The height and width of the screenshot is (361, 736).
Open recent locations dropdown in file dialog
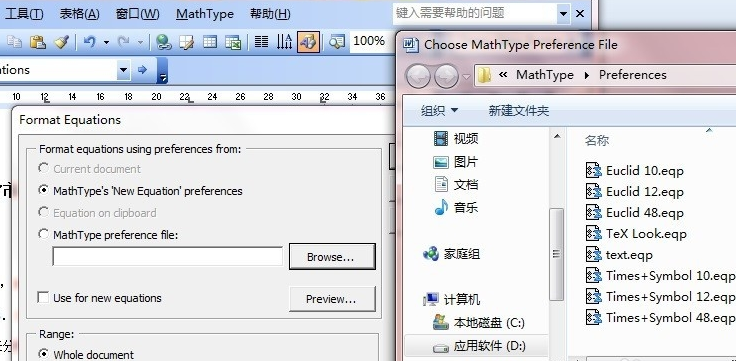tap(466, 76)
